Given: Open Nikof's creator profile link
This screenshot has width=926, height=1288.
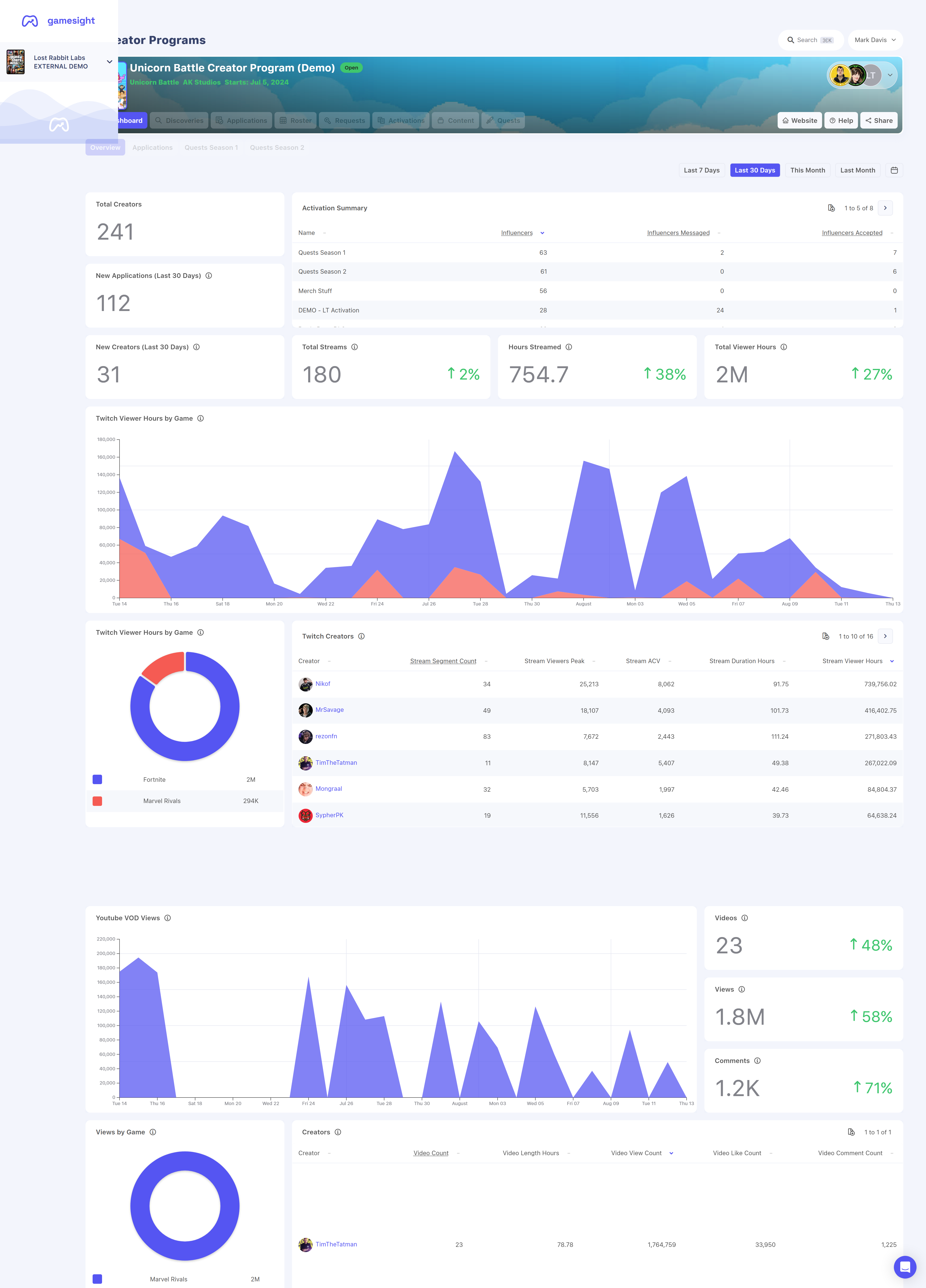Looking at the screenshot, I should [x=322, y=684].
